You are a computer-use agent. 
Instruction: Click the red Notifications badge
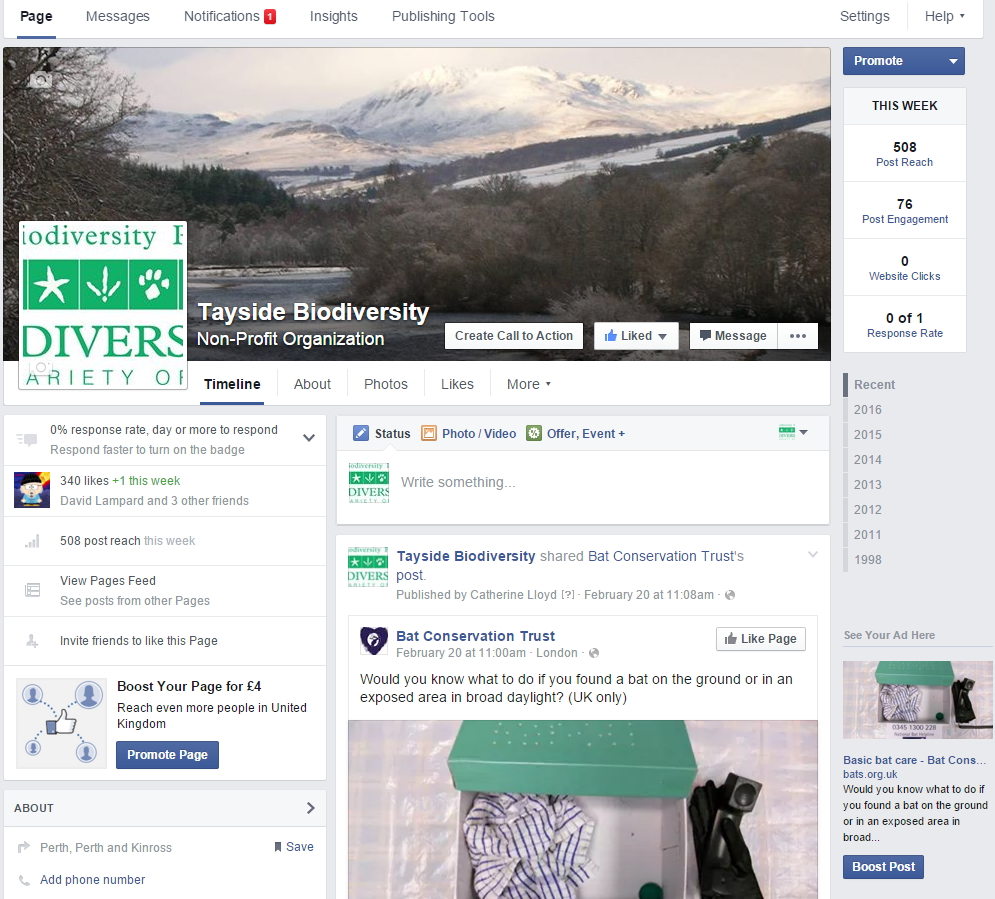click(x=270, y=16)
